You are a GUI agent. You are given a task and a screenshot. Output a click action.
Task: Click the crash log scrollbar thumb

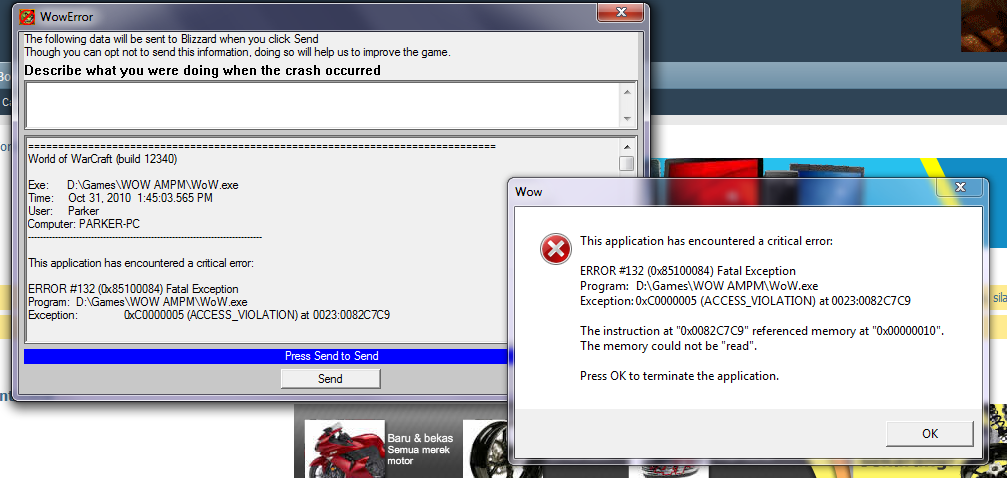click(x=627, y=163)
